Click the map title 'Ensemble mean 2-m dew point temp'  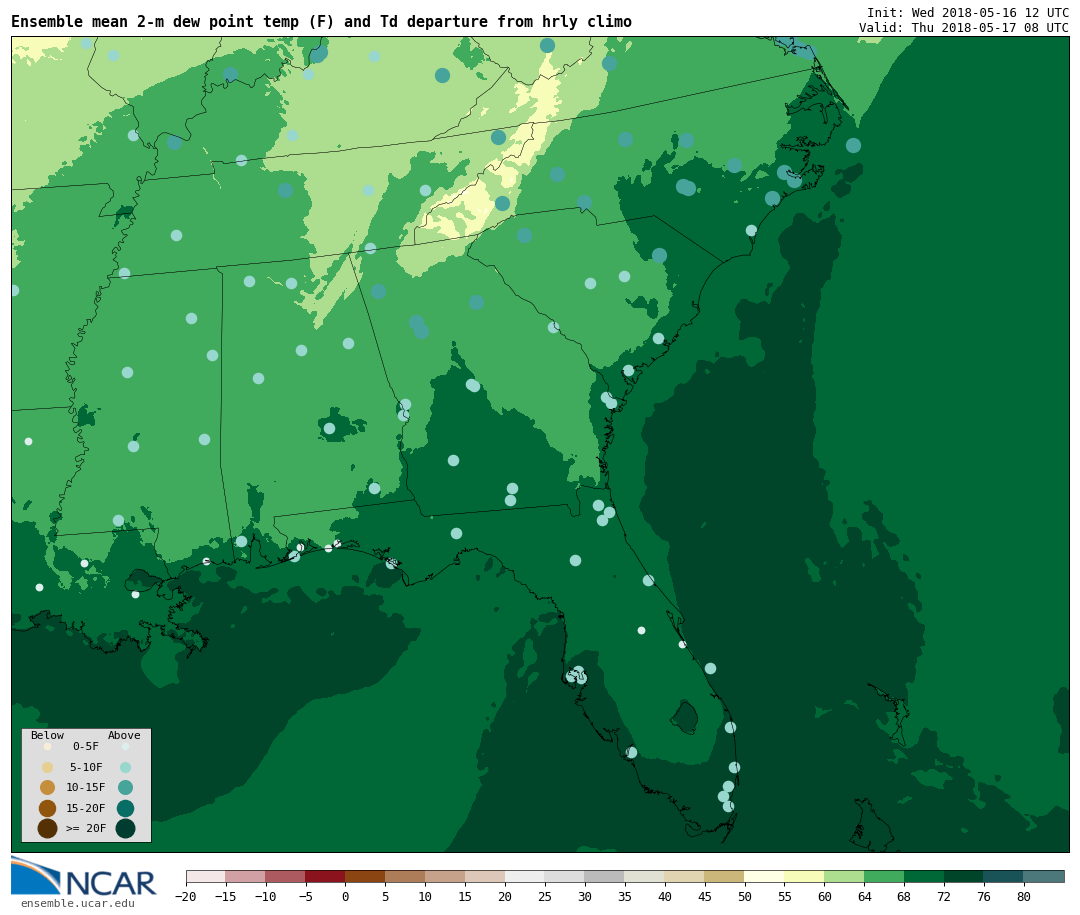click(155, 21)
